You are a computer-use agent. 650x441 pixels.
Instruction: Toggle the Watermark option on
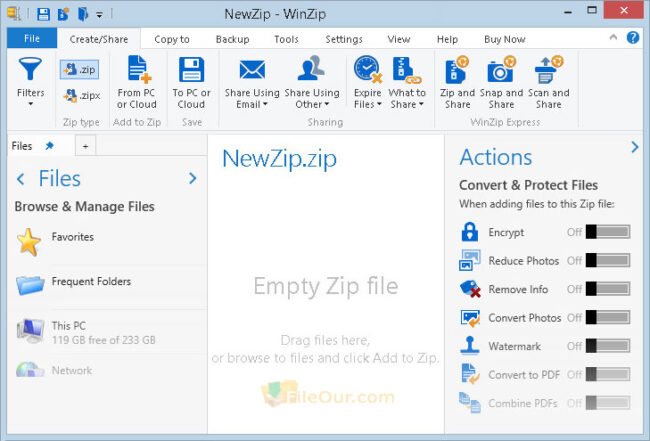point(608,346)
